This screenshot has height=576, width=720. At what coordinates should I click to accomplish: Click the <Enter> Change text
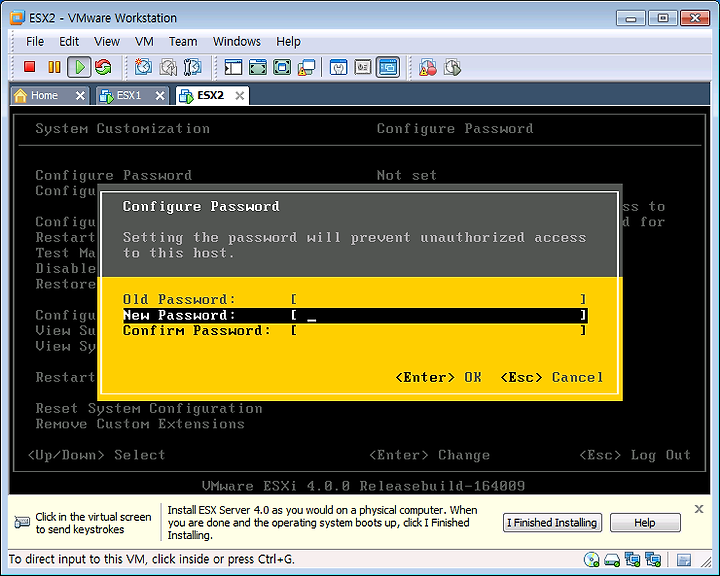point(429,455)
